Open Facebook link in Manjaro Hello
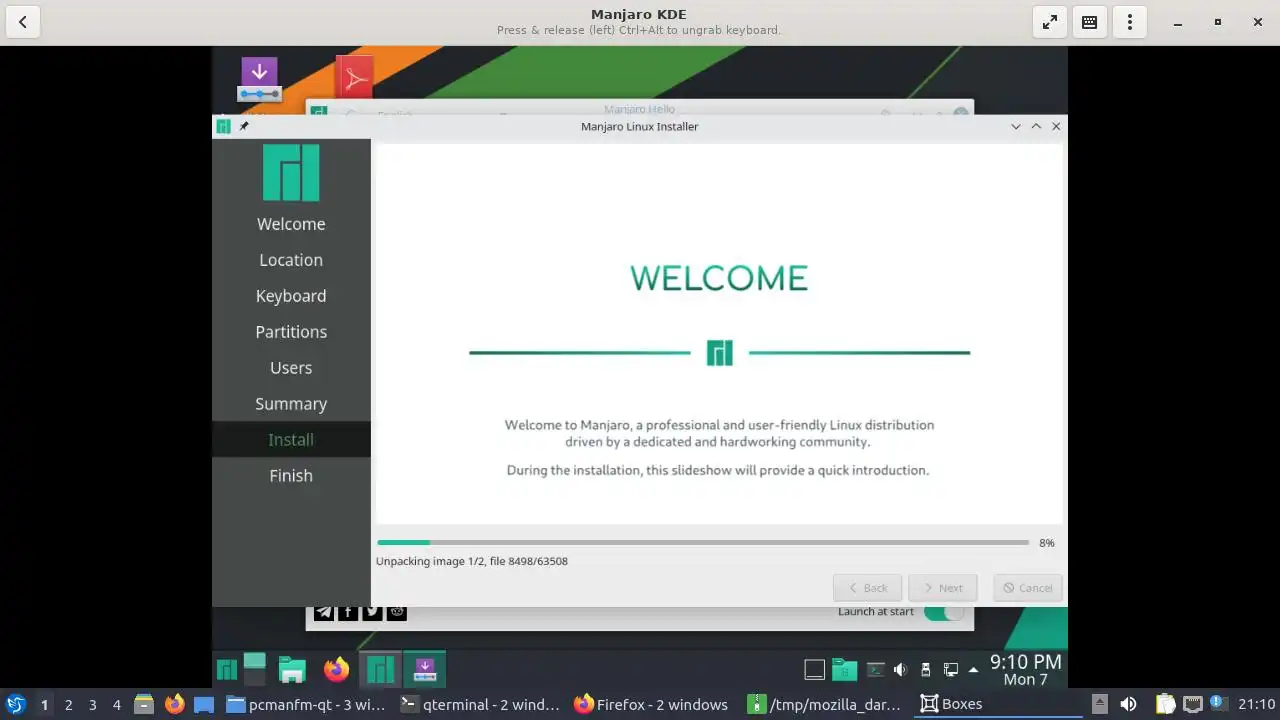 point(348,612)
